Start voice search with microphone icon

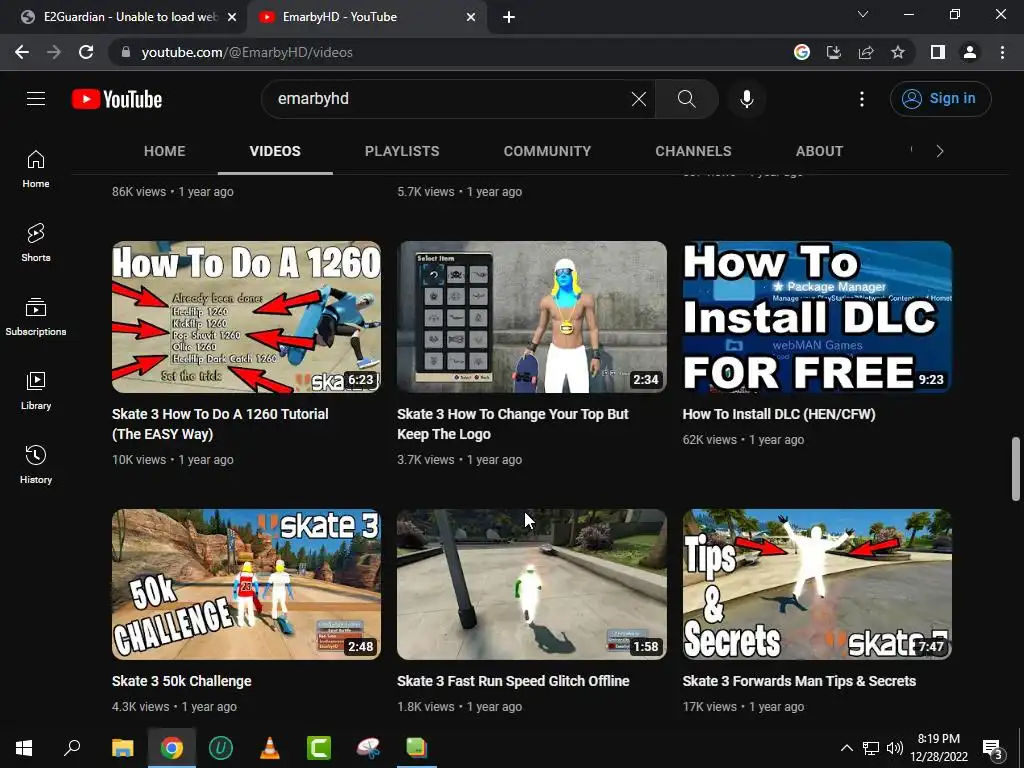pos(746,99)
